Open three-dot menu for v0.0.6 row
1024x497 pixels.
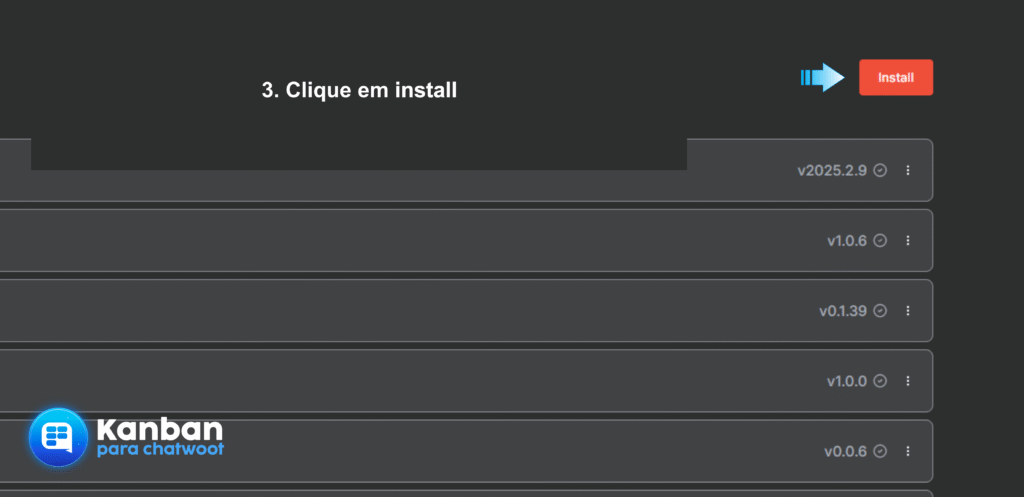click(x=908, y=451)
